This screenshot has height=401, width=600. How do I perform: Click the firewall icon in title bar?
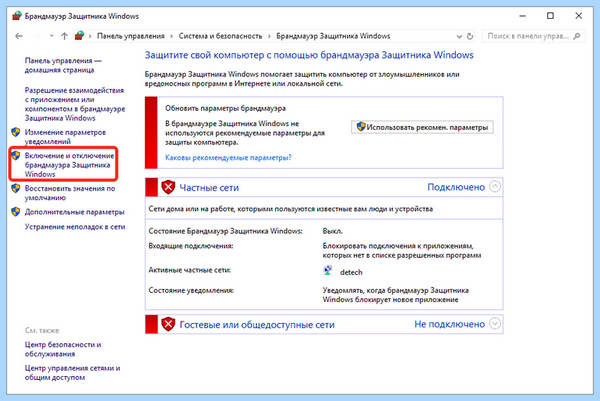tap(17, 16)
